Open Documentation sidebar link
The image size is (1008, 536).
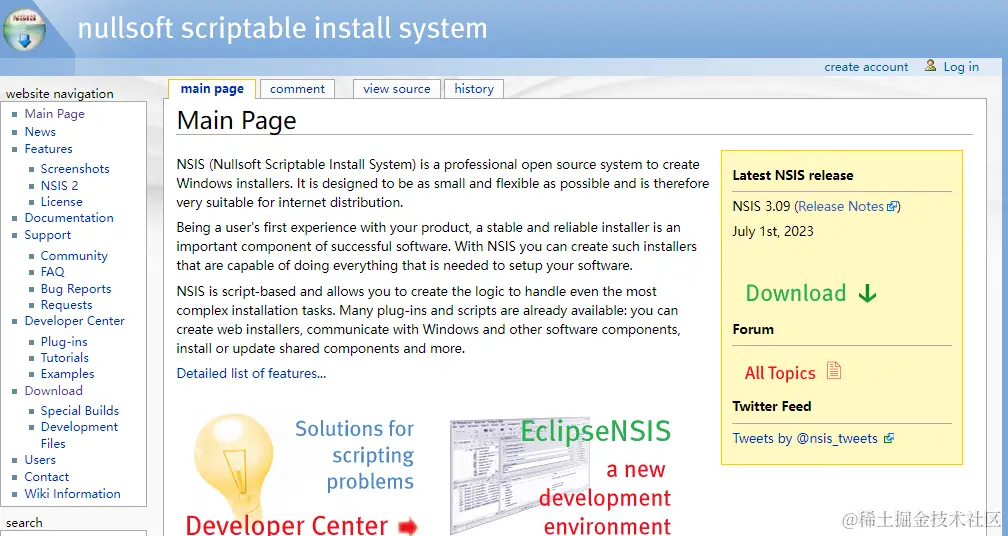[69, 218]
